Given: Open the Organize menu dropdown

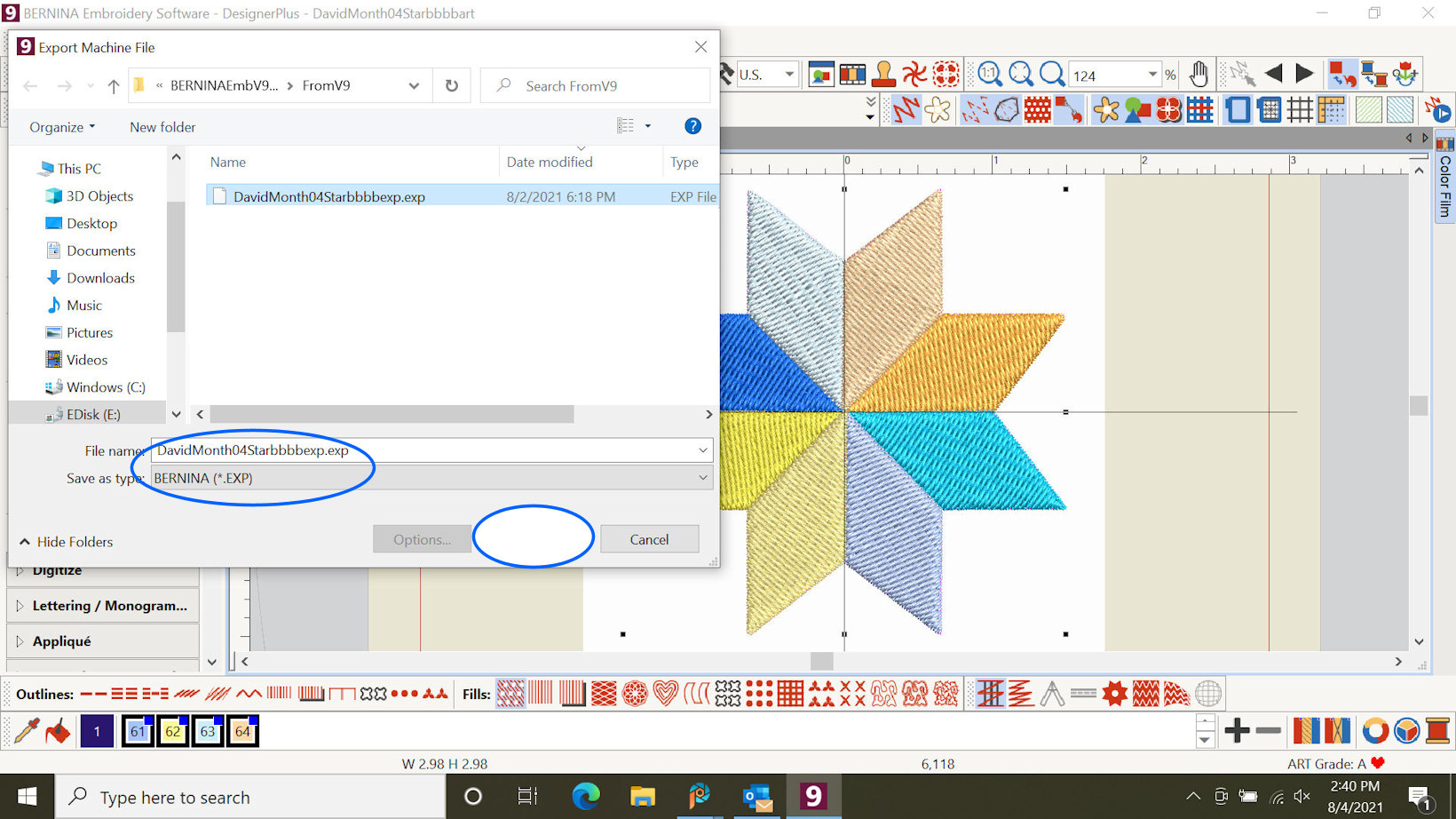Looking at the screenshot, I should pyautogui.click(x=61, y=127).
